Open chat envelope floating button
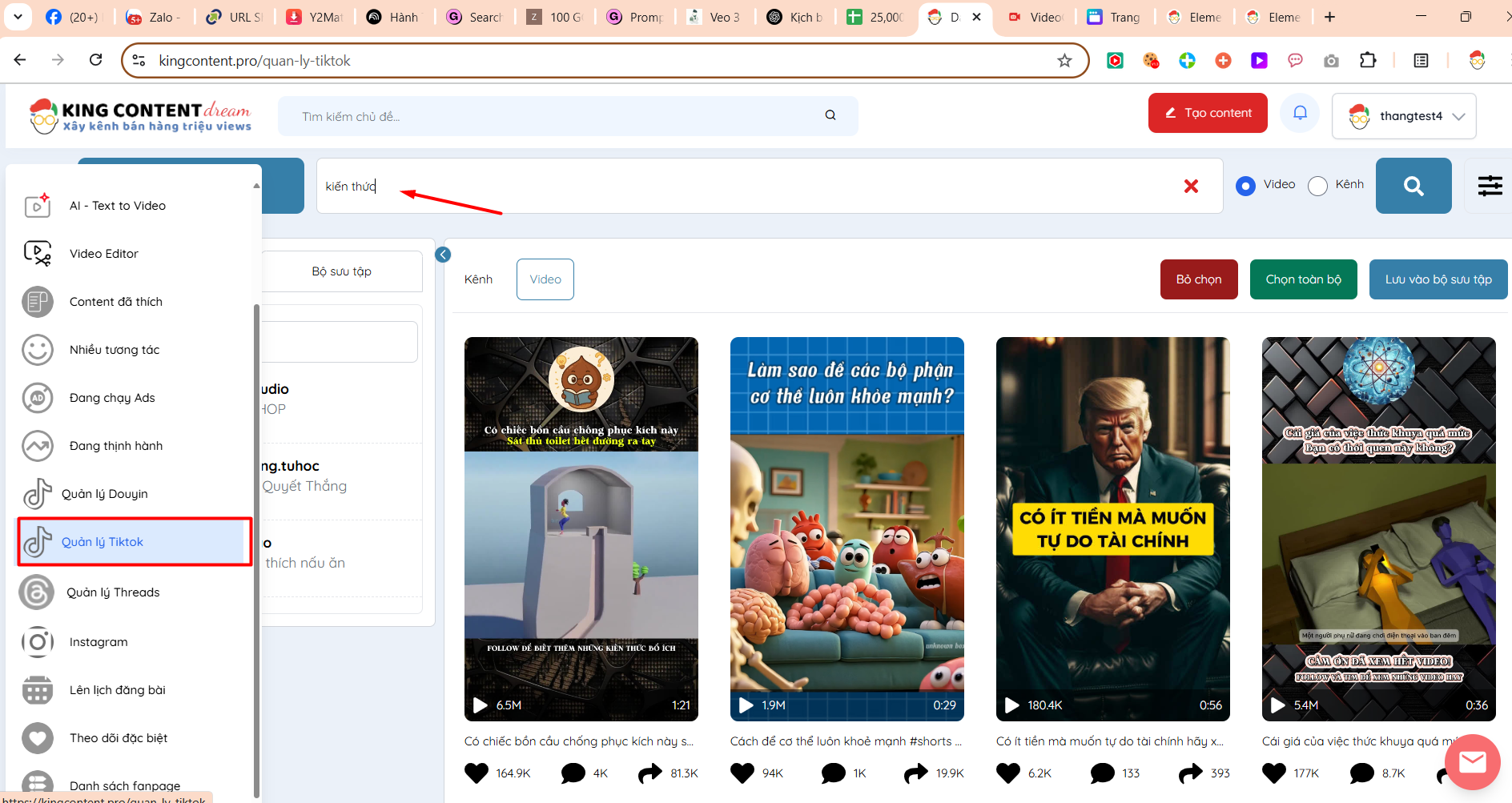Viewport: 1512px width, 803px height. (x=1472, y=762)
